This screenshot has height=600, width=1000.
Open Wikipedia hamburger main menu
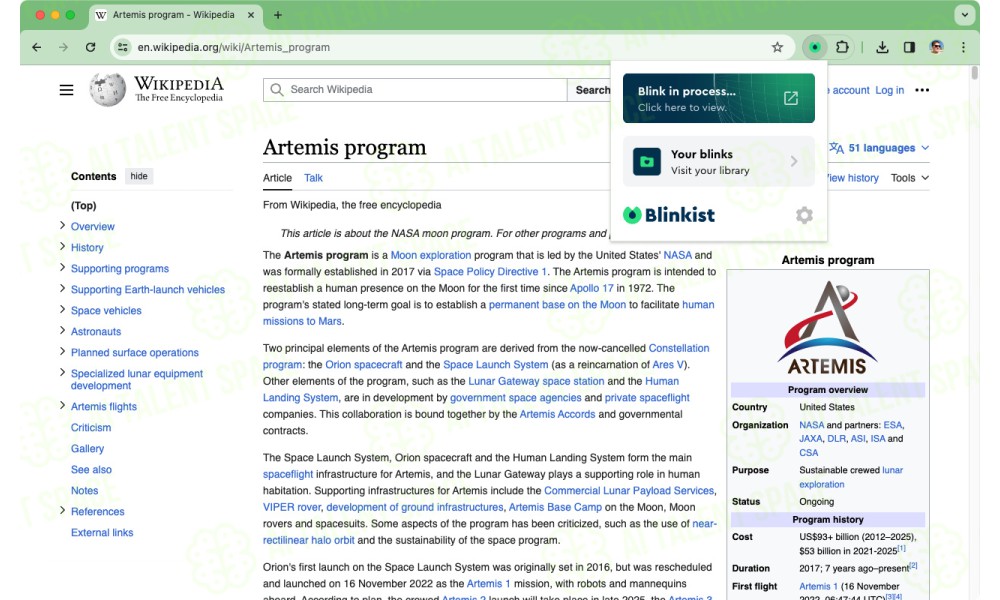pos(66,90)
